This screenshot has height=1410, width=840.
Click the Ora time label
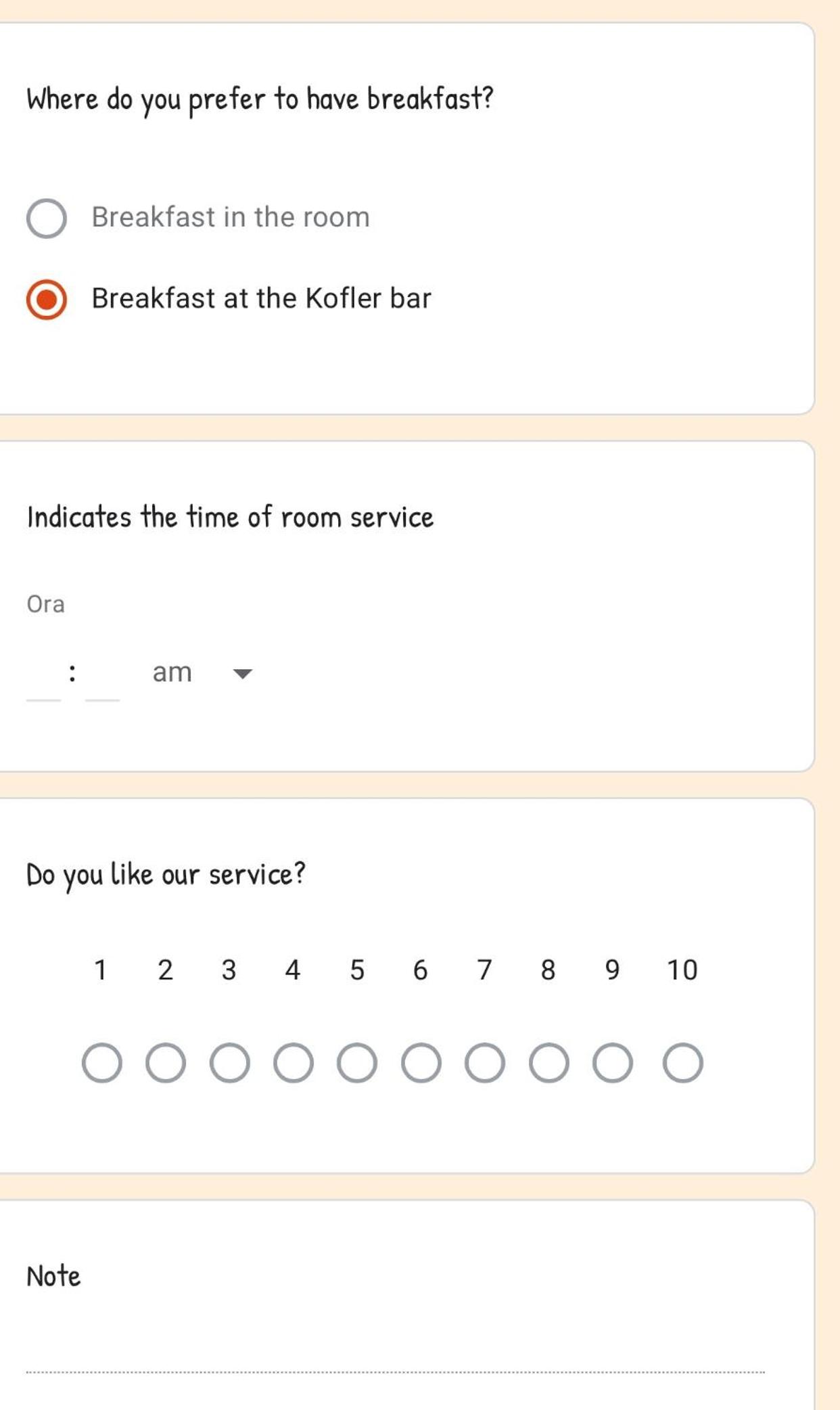(x=45, y=604)
